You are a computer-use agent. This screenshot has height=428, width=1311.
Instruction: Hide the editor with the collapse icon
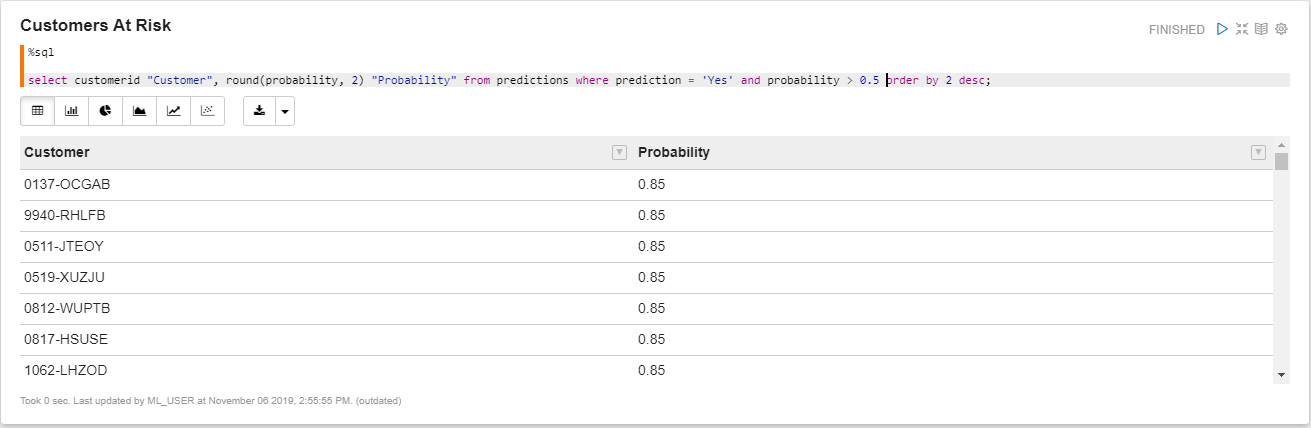pos(1242,29)
